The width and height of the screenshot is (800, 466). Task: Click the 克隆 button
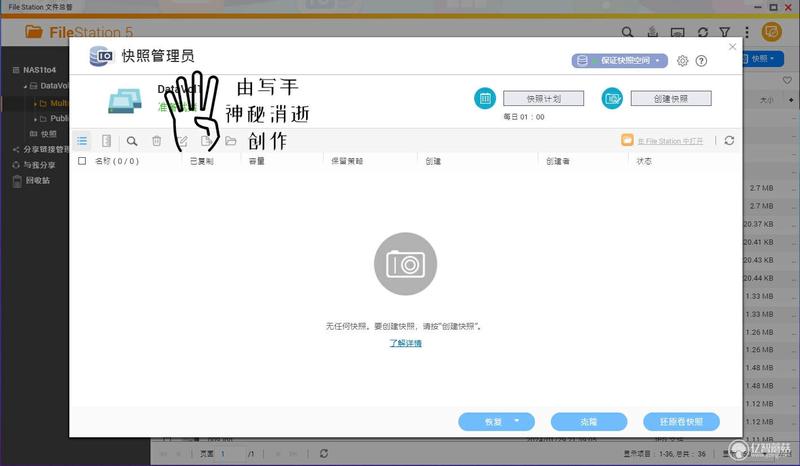point(589,422)
